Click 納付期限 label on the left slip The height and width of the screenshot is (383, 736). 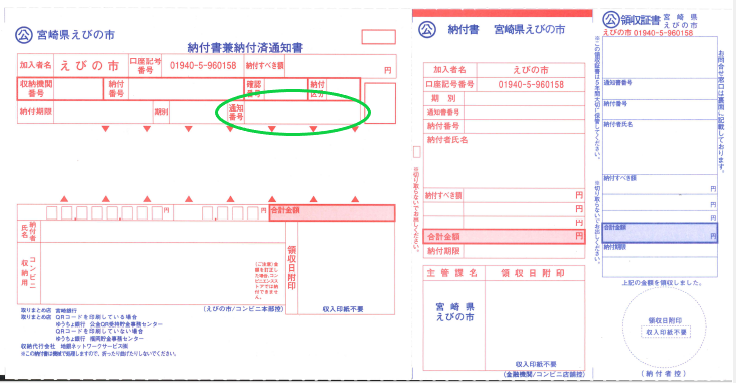tap(36, 112)
